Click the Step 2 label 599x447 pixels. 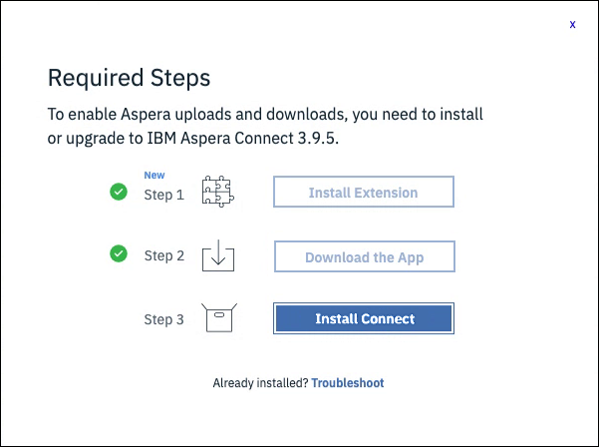pos(164,256)
